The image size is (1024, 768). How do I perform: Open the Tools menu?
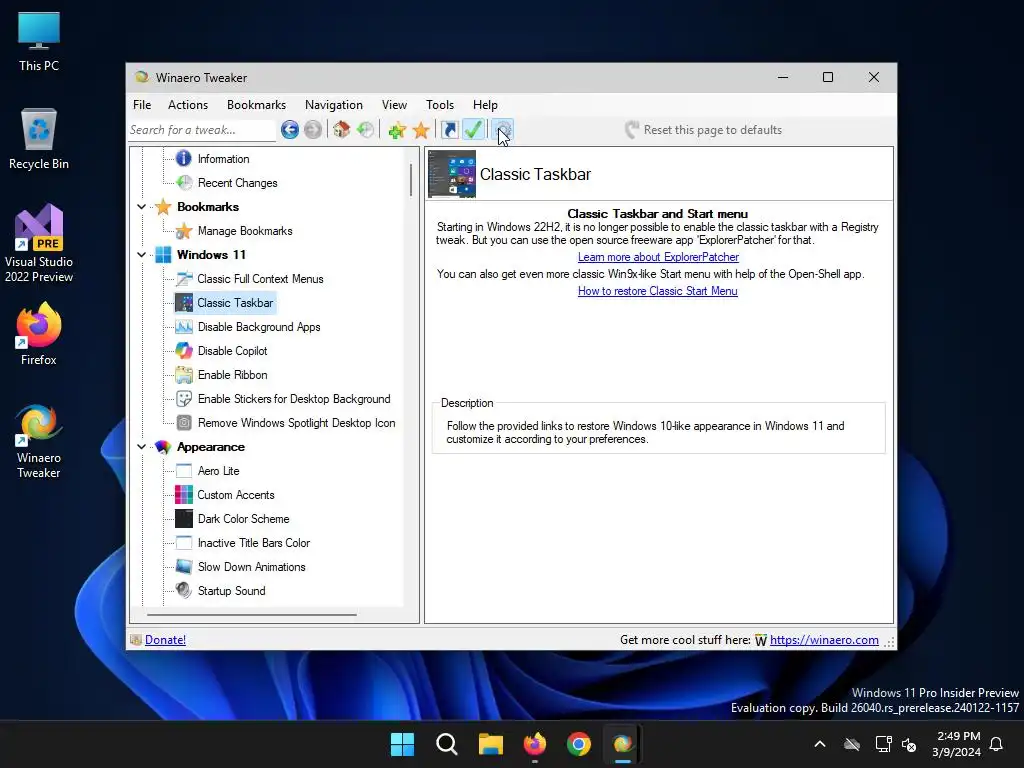tap(440, 104)
